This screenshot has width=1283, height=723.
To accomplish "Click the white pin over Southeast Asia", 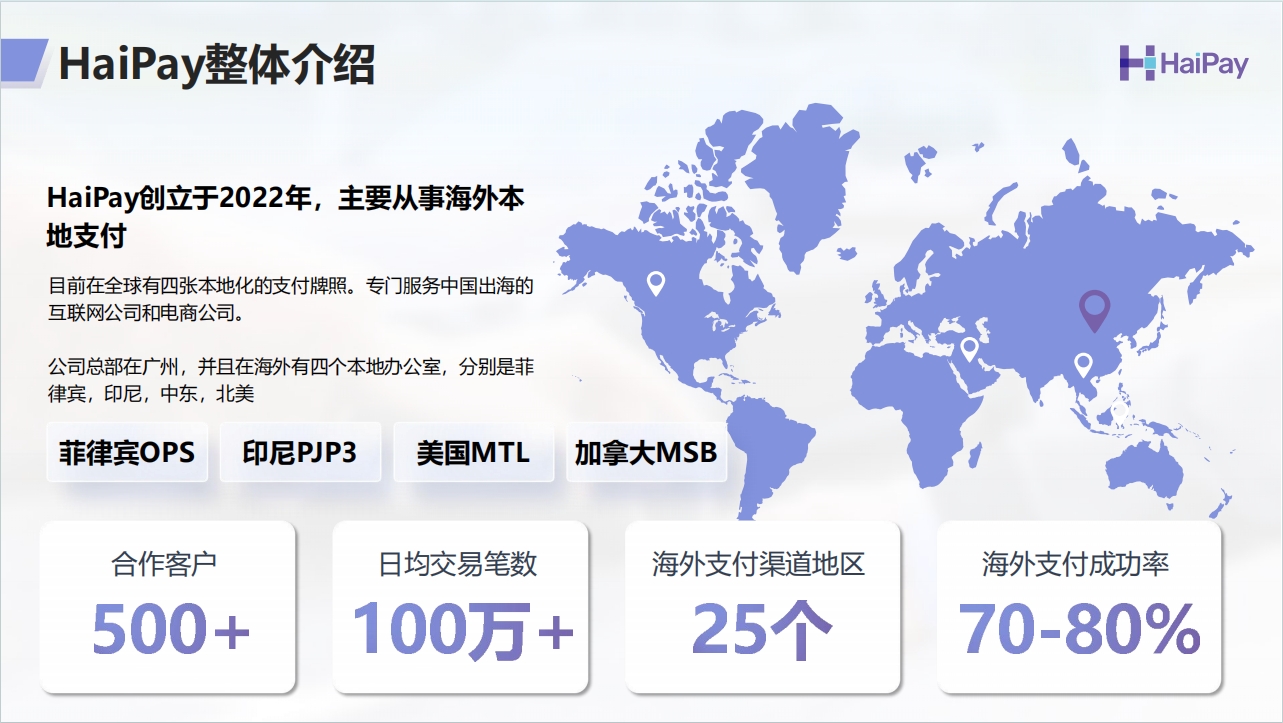I will [x=1083, y=365].
